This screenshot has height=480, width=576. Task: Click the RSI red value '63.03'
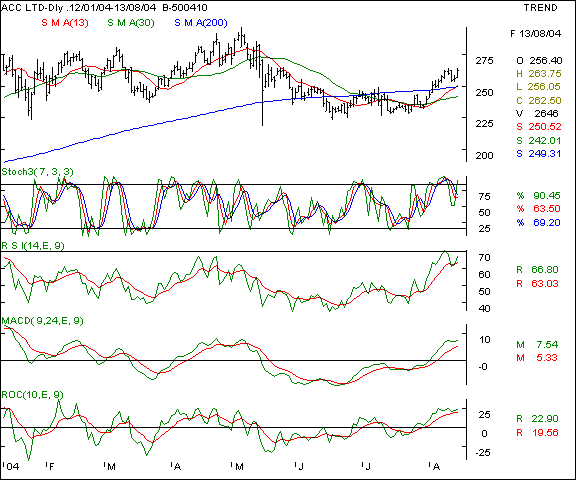coord(545,284)
